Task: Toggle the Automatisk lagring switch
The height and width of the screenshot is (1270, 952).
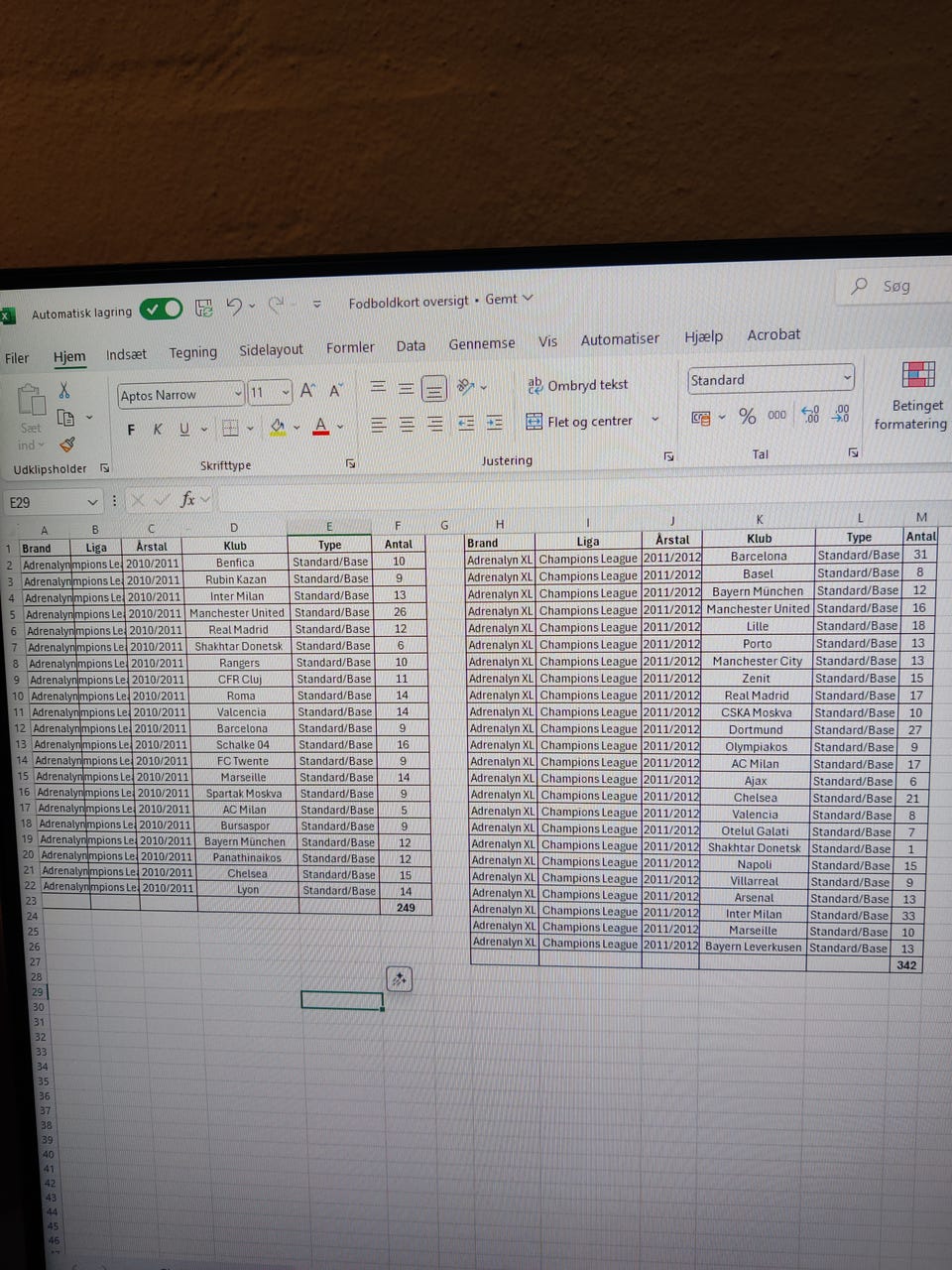Action: (x=161, y=310)
